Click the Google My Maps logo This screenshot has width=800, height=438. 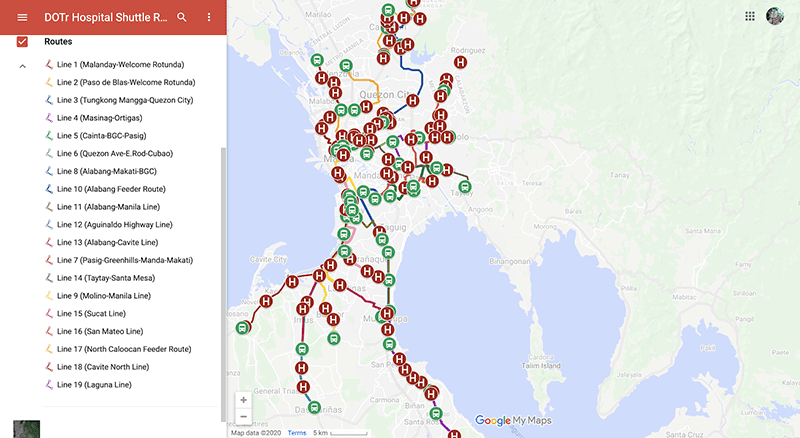pyautogui.click(x=513, y=421)
